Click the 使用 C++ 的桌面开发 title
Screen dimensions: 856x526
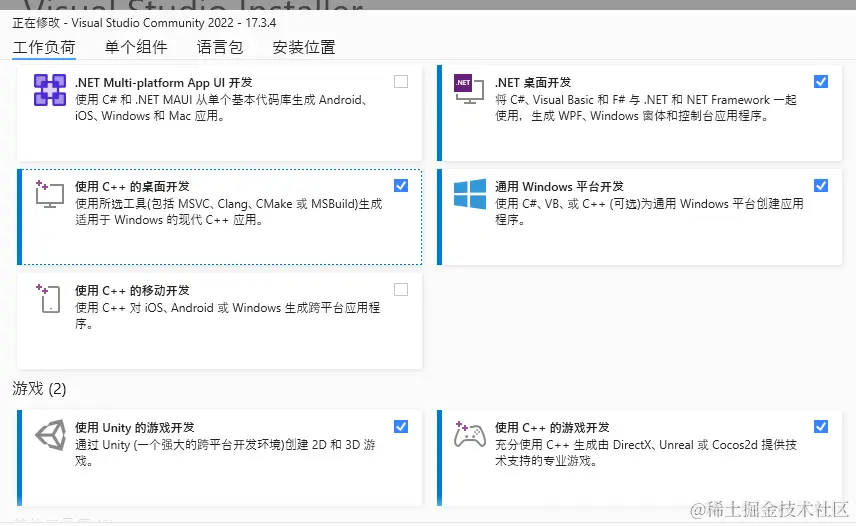[132, 187]
